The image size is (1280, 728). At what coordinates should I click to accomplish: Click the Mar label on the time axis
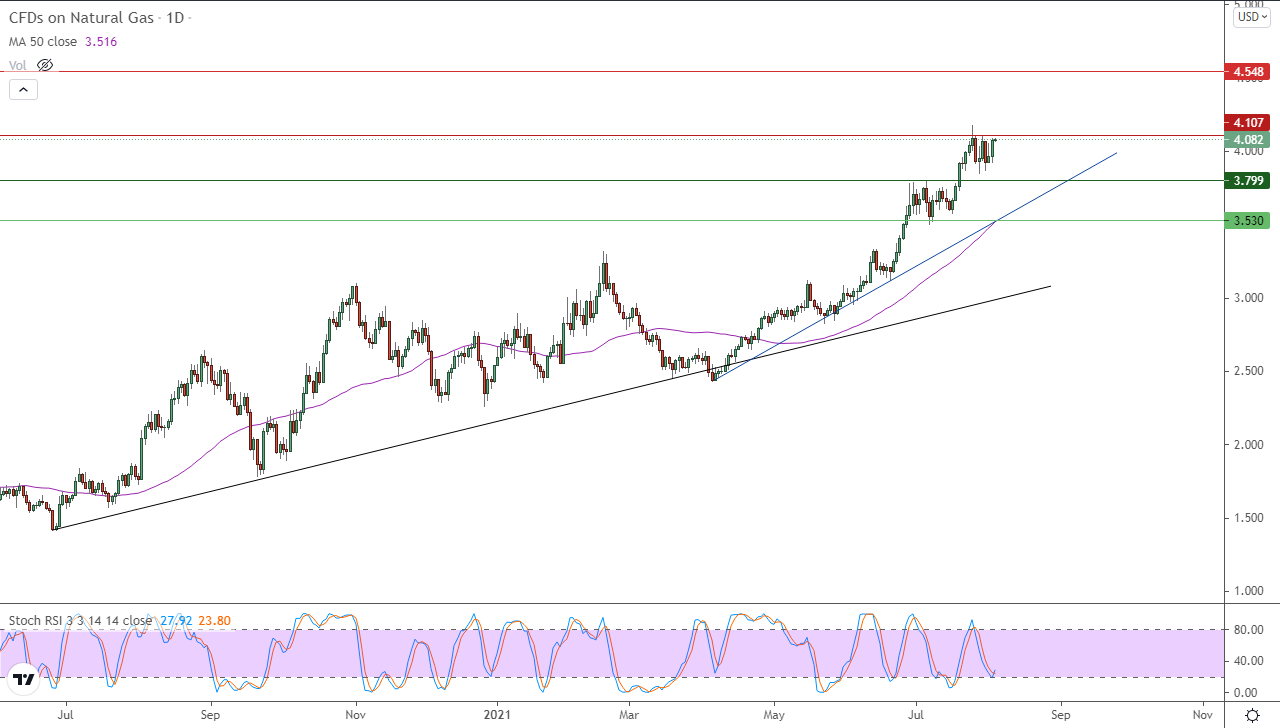point(629,715)
